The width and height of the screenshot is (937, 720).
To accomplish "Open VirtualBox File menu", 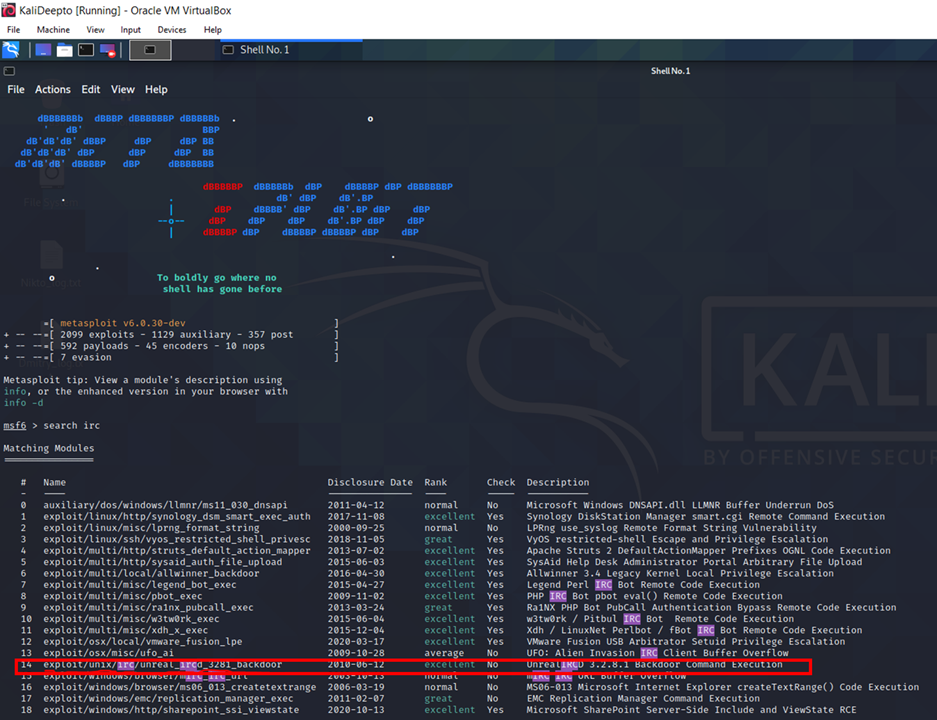I will click(13, 30).
